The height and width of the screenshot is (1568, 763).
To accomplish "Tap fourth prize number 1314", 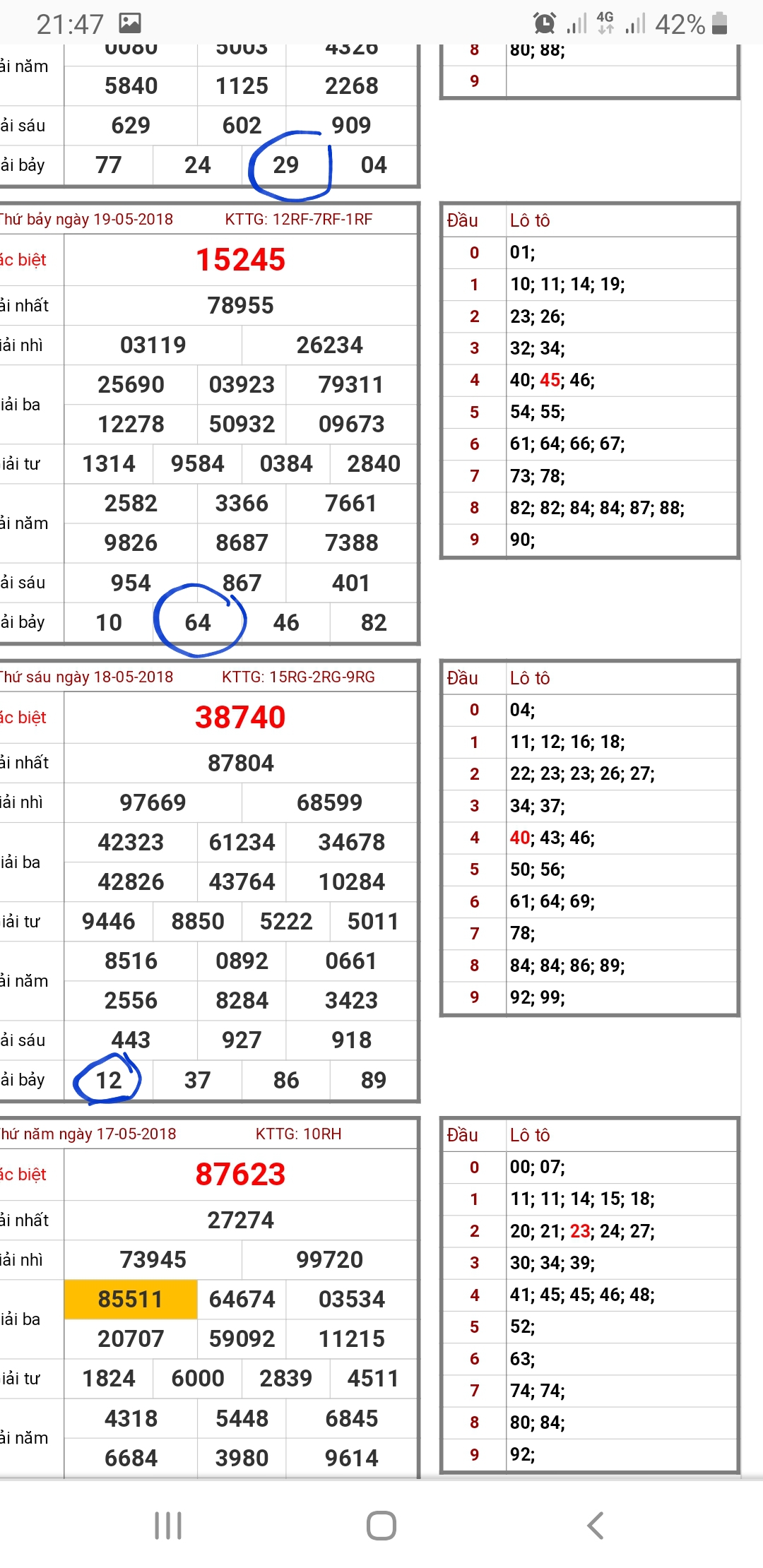I will point(109,464).
